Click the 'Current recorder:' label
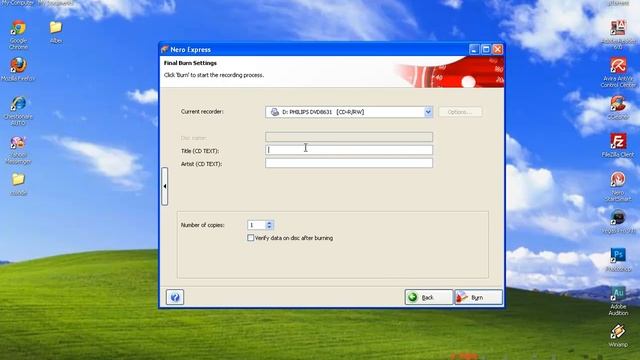The image size is (640, 360). (202, 111)
